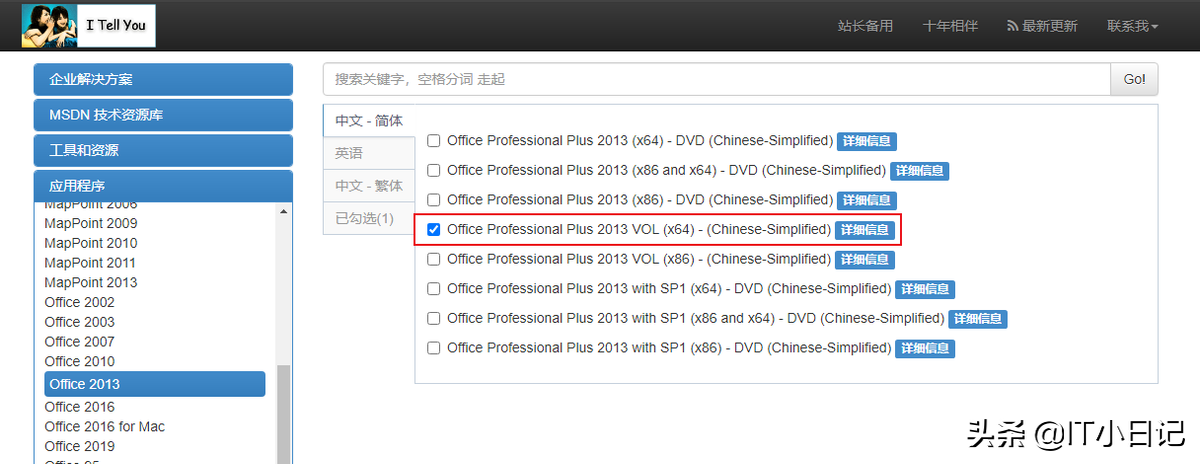The width and height of the screenshot is (1200, 464).
Task: Click 详细信息 badge for SP1 x86 and x64
Action: tap(978, 319)
